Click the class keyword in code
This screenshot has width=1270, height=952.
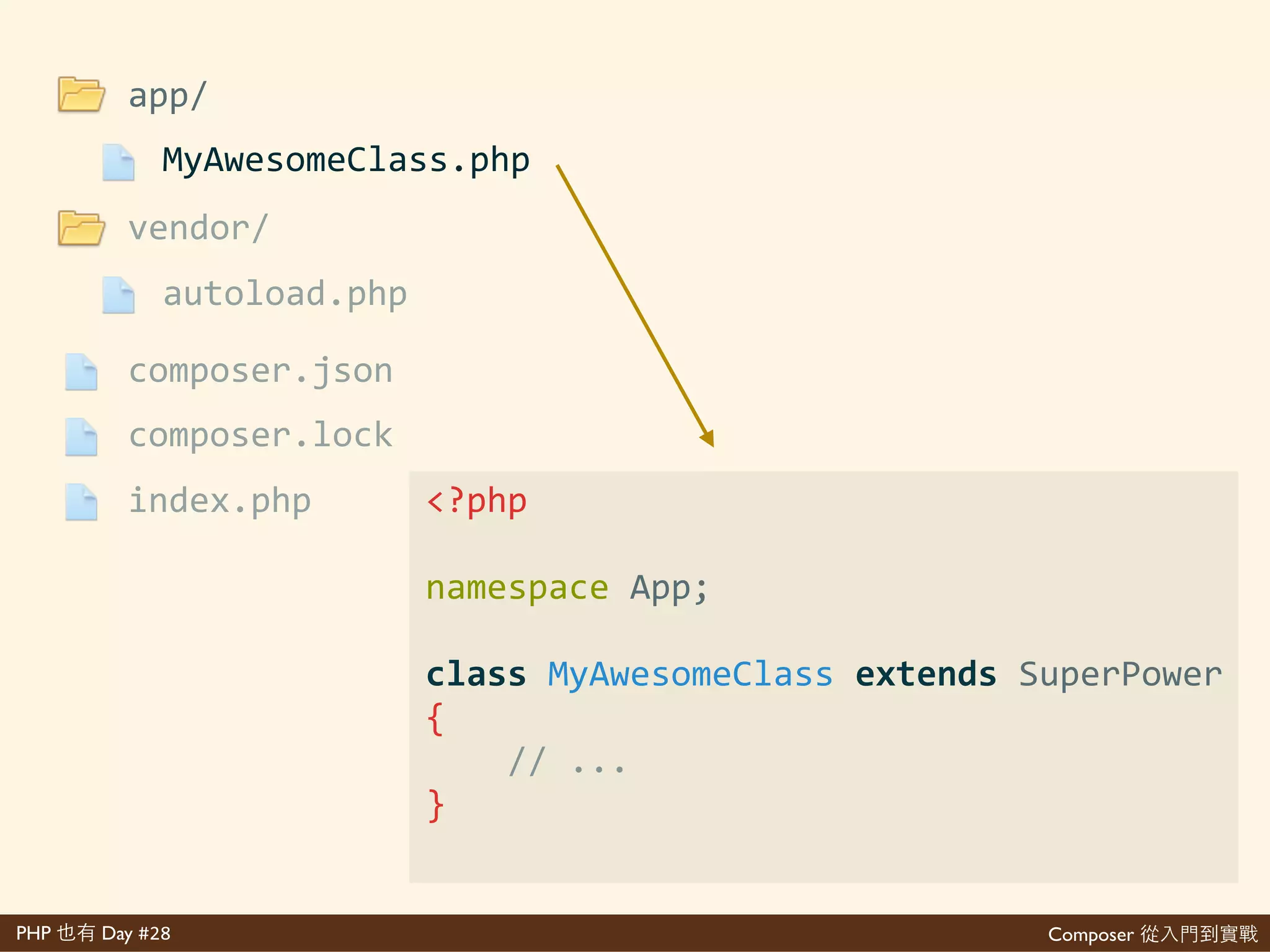(x=476, y=674)
